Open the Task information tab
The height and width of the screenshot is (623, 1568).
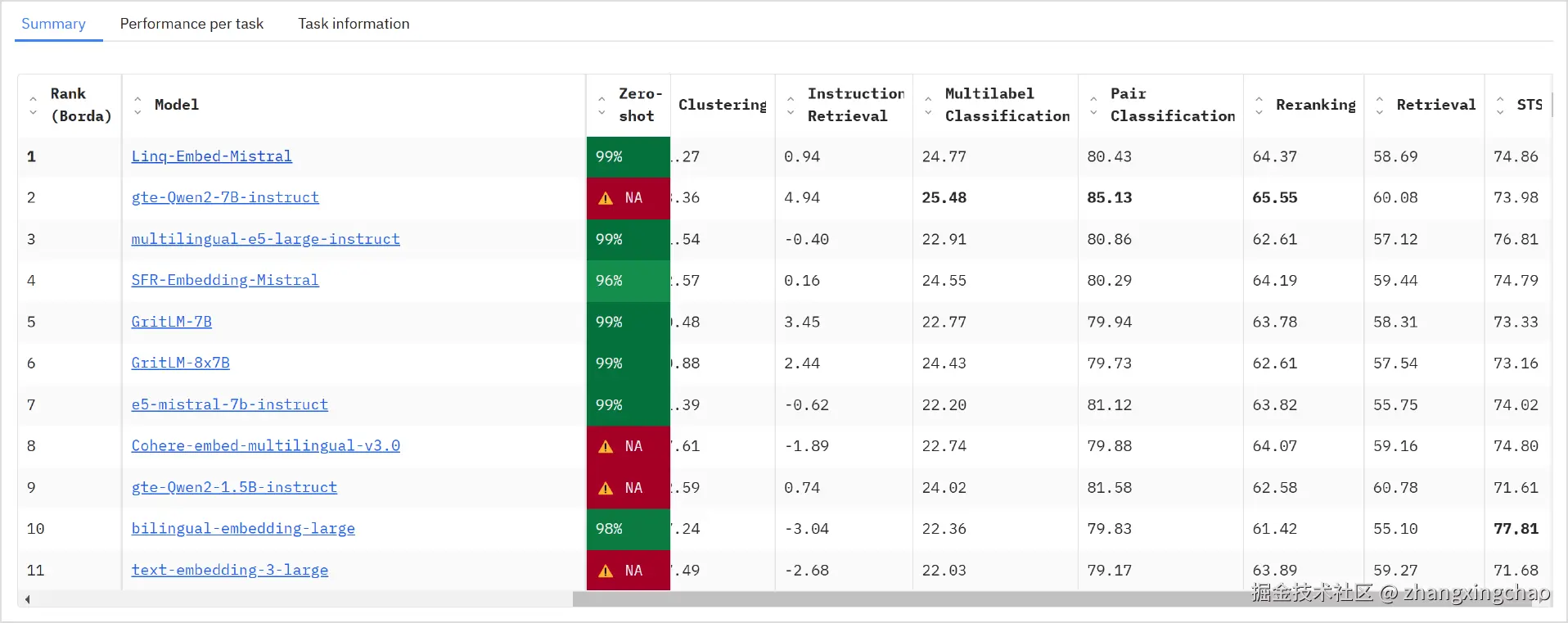(354, 24)
